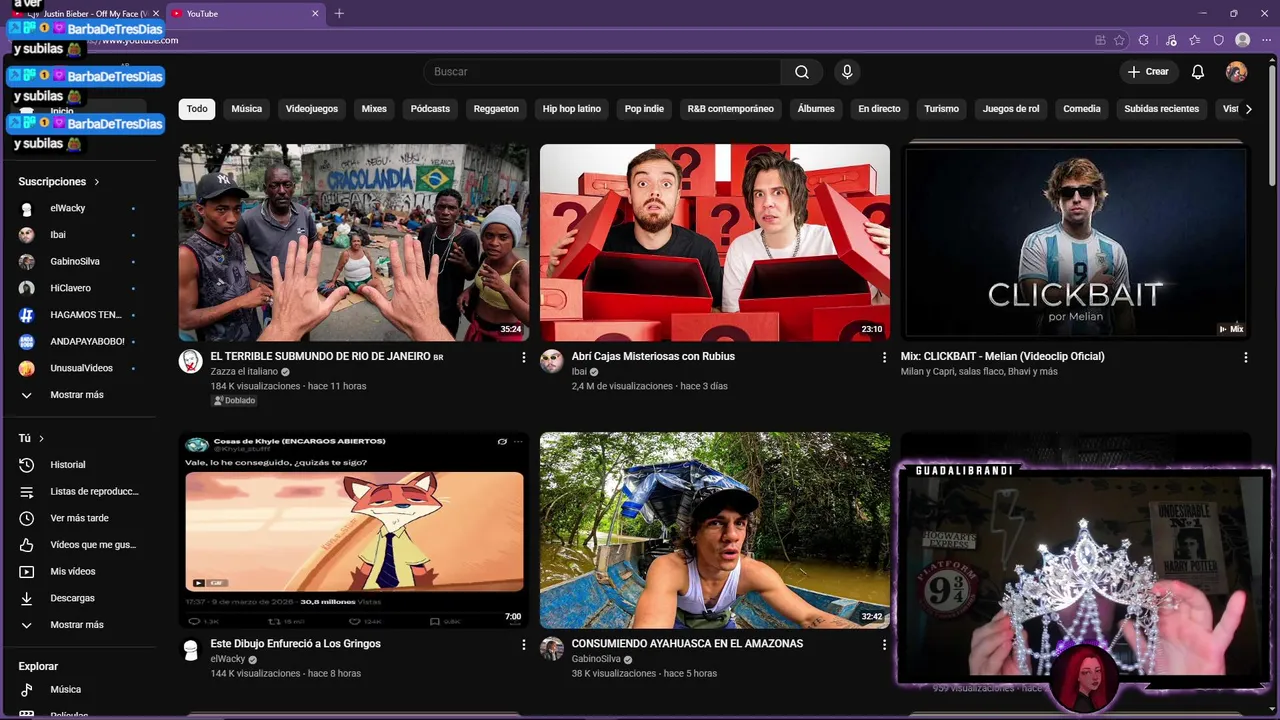Select the Videojuegos filter chip
The image size is (1280, 720).
click(312, 109)
